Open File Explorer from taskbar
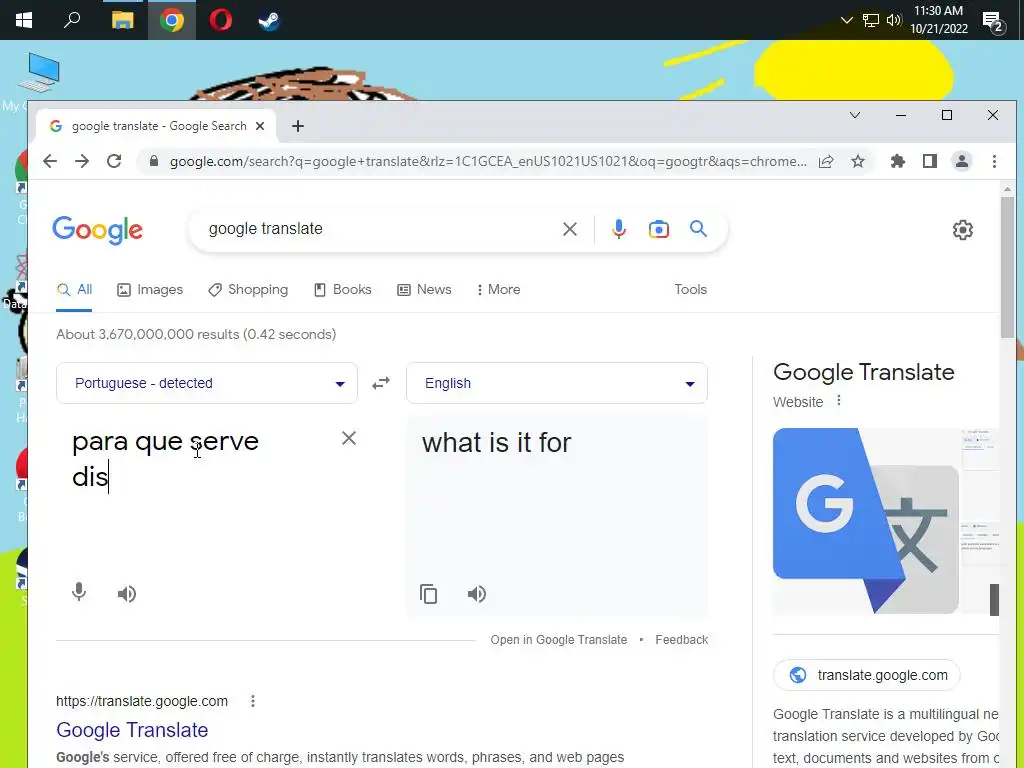This screenshot has width=1024, height=768. tap(122, 20)
